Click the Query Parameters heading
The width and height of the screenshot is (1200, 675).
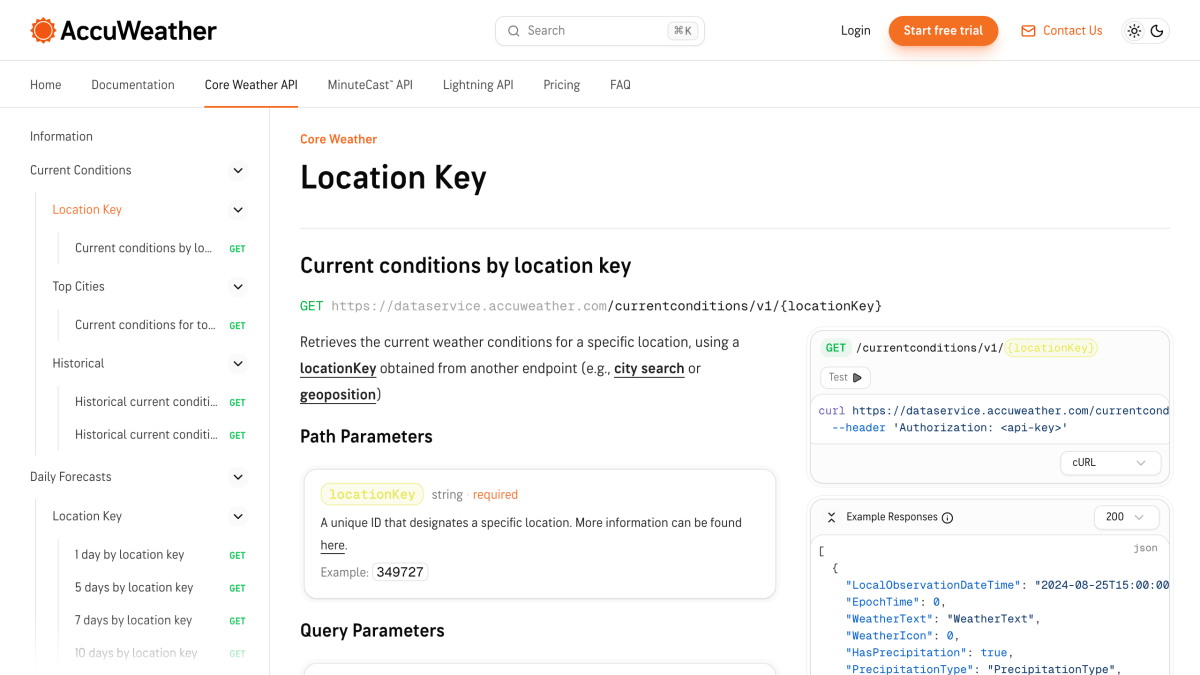[372, 631]
